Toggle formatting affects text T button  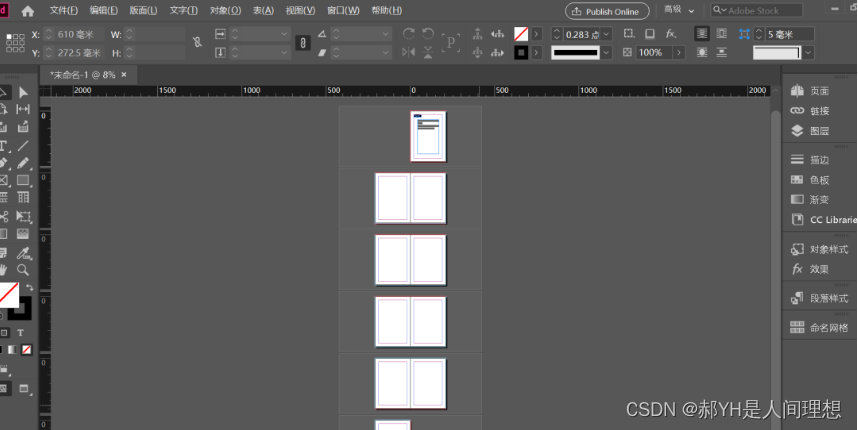(20, 333)
